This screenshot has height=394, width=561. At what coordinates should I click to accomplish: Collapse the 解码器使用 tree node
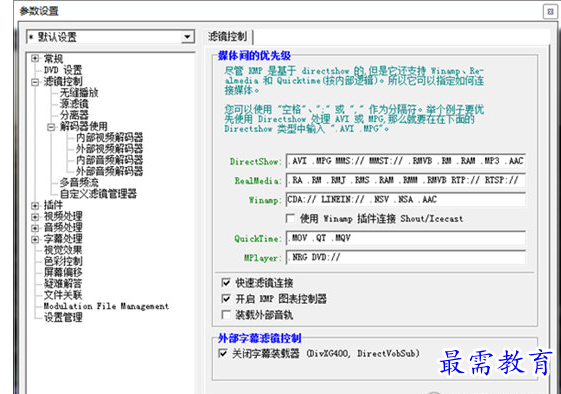(x=51, y=127)
